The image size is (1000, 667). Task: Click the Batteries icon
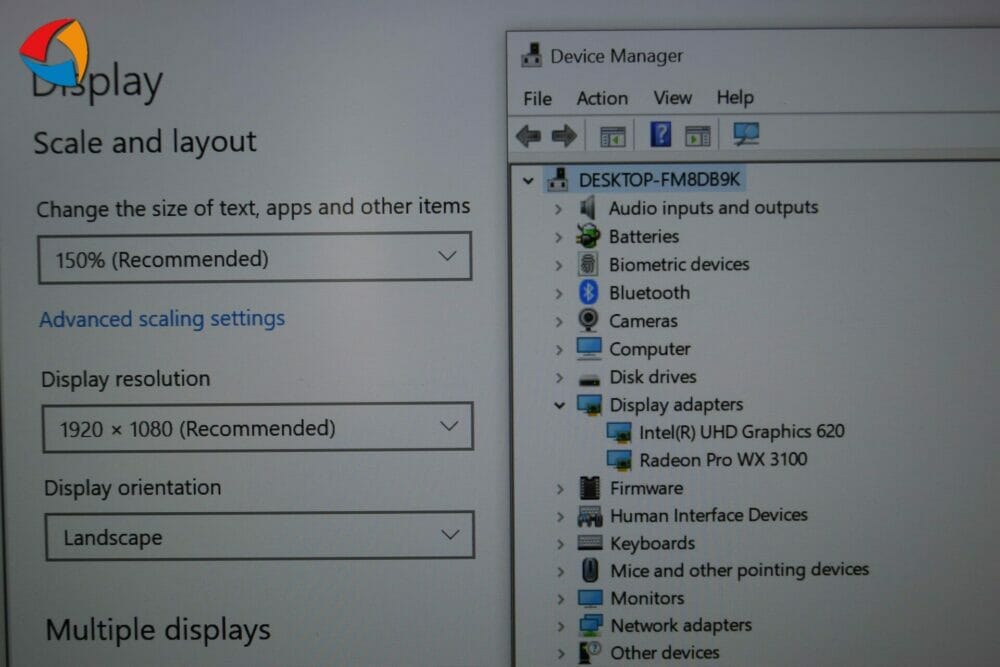click(x=588, y=236)
